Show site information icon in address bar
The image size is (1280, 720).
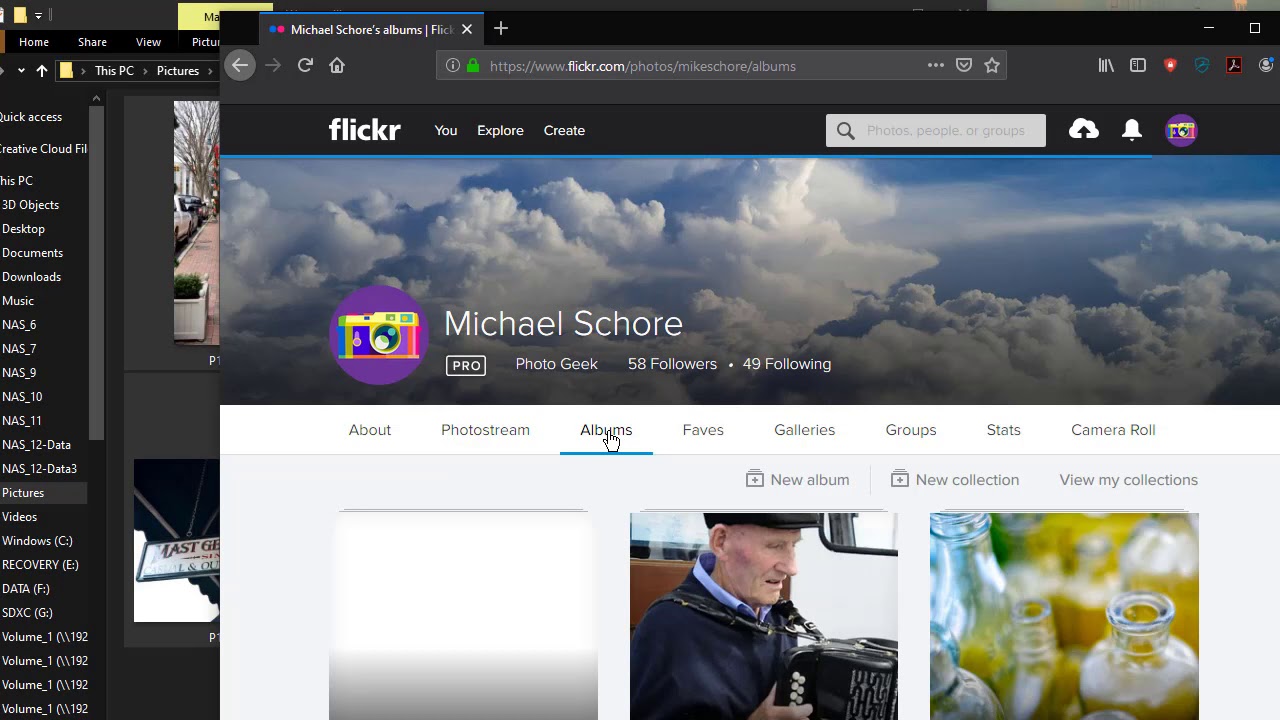tap(453, 66)
